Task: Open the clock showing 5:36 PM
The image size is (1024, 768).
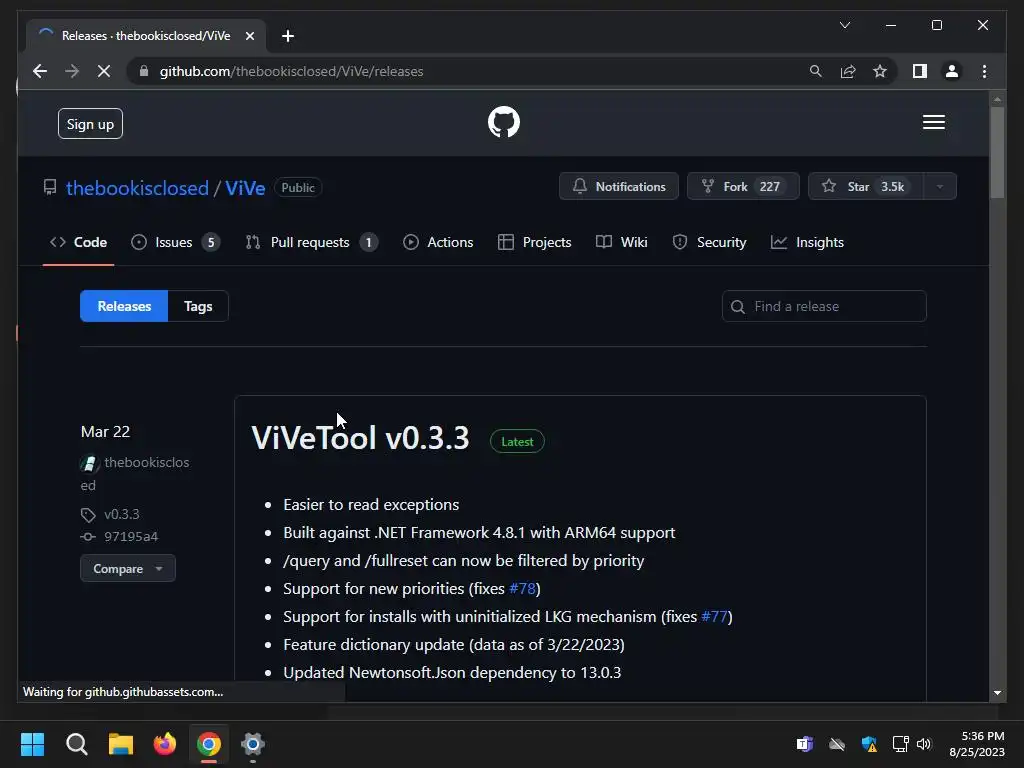Action: 976,744
